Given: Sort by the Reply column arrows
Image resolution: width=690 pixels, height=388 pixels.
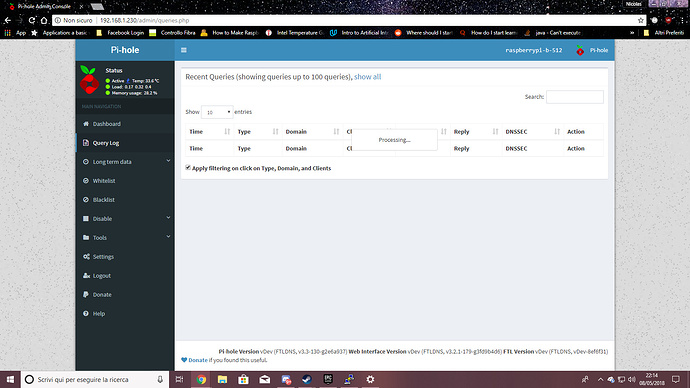Looking at the screenshot, I should (x=495, y=132).
